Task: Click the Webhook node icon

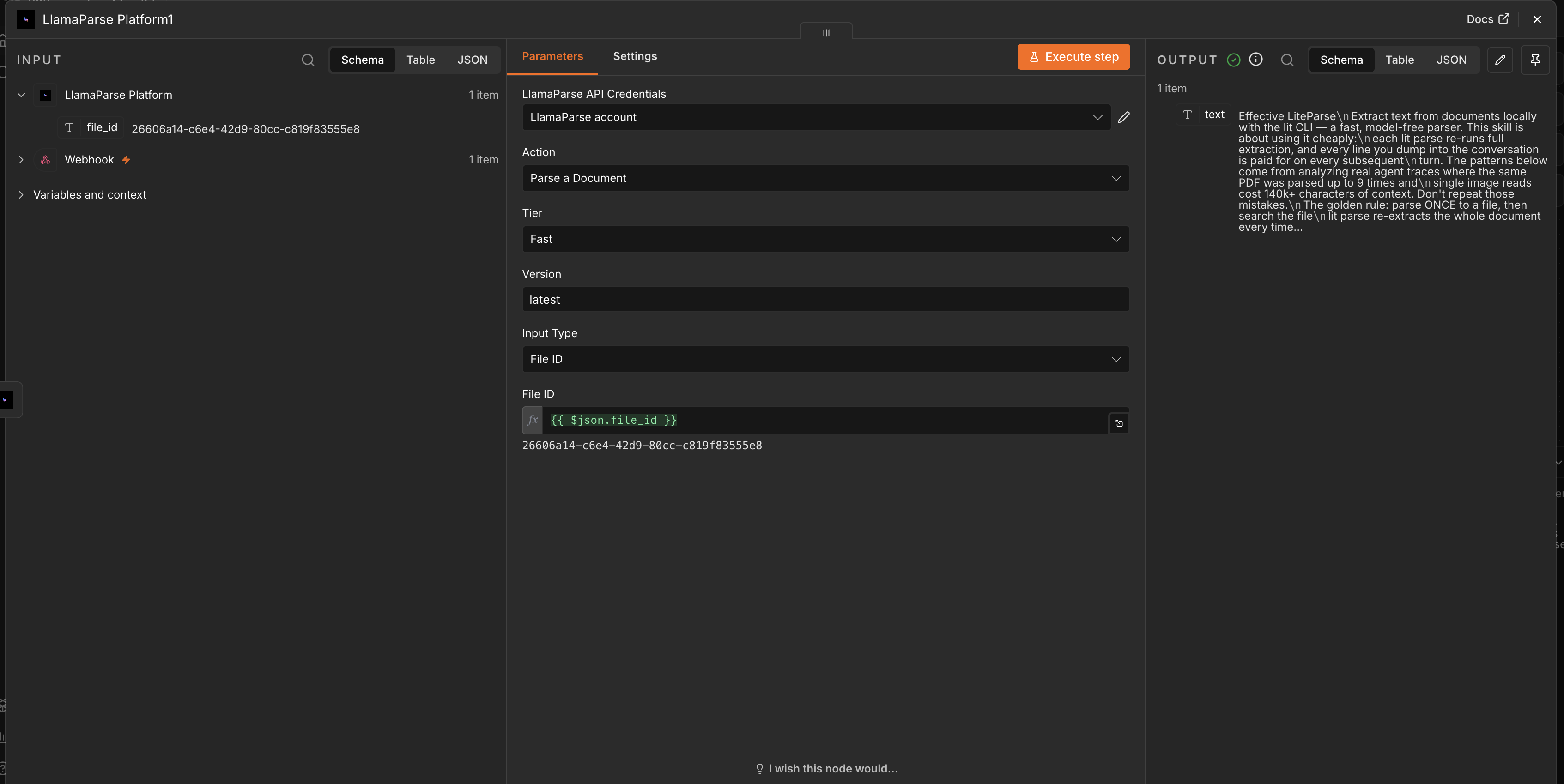Action: tap(45, 160)
